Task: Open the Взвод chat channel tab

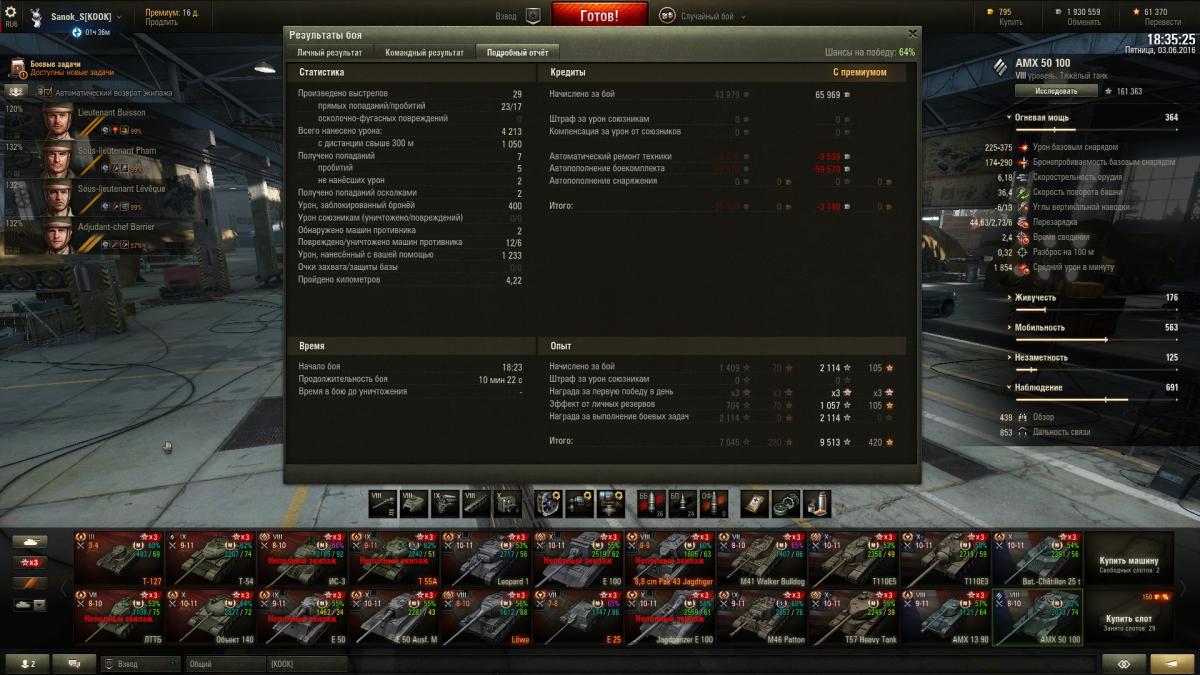Action: pyautogui.click(x=140, y=663)
